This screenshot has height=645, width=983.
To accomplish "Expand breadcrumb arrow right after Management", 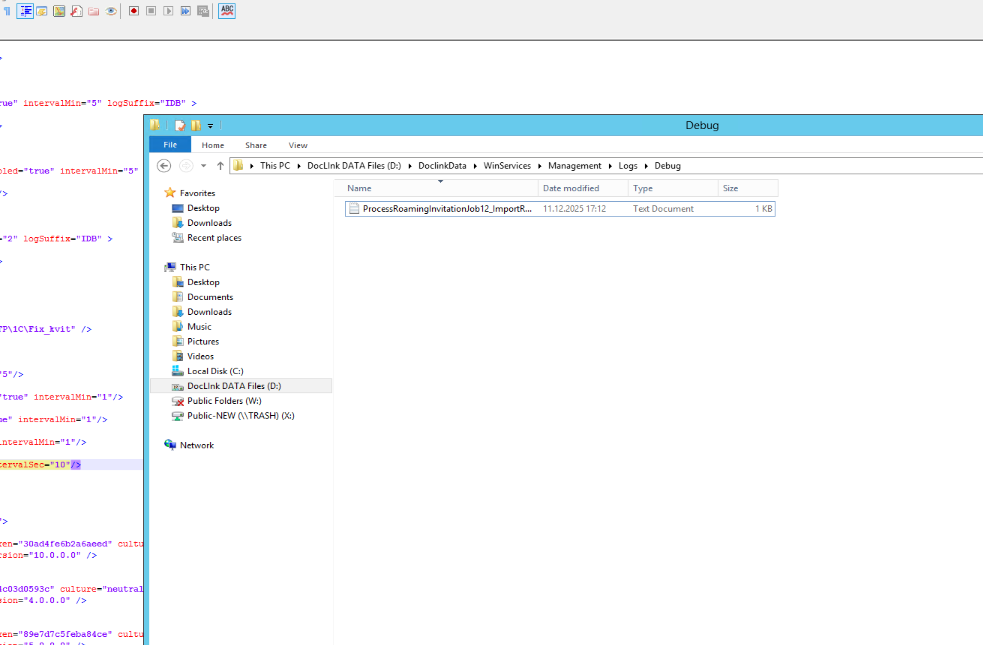I will coord(610,166).
